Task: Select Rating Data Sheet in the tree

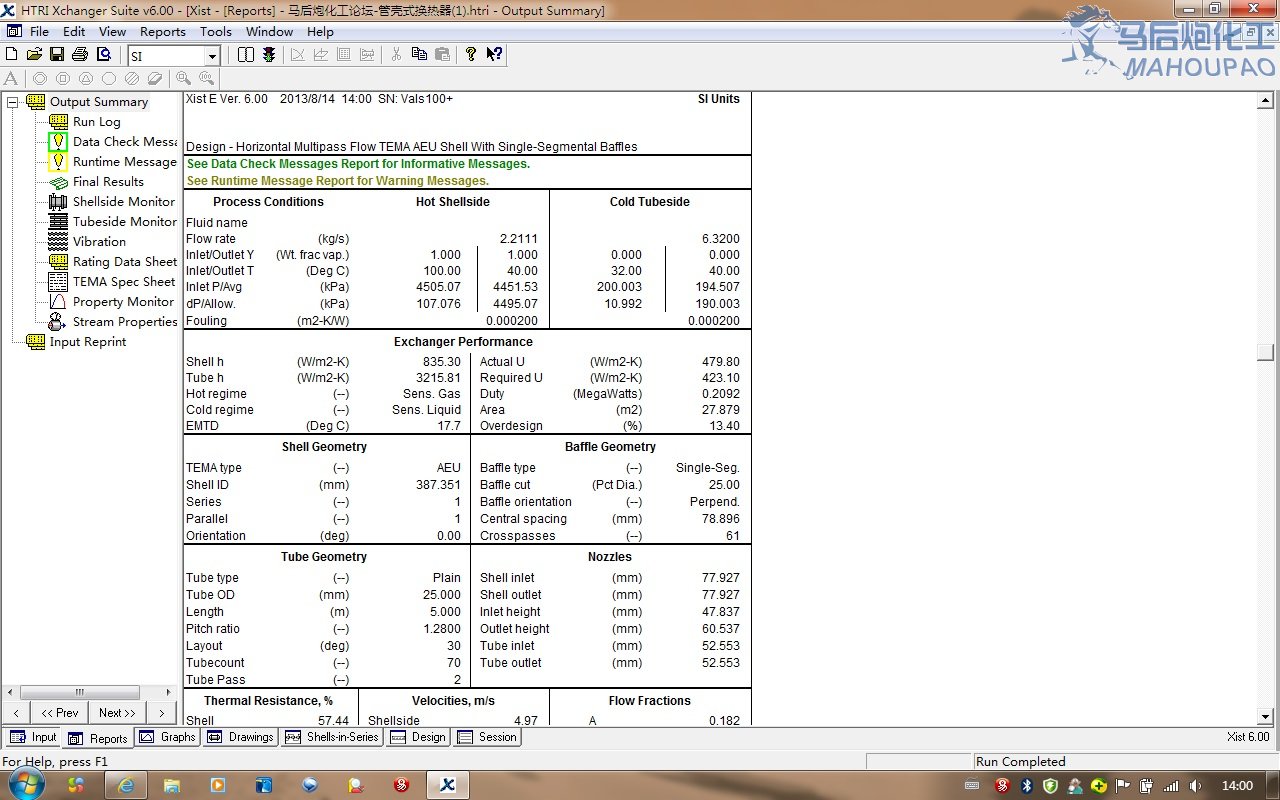Action: [x=124, y=262]
